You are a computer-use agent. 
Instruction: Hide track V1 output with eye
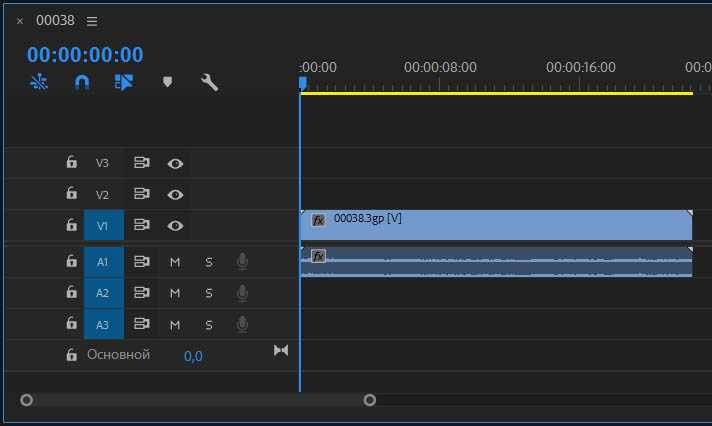(x=175, y=226)
